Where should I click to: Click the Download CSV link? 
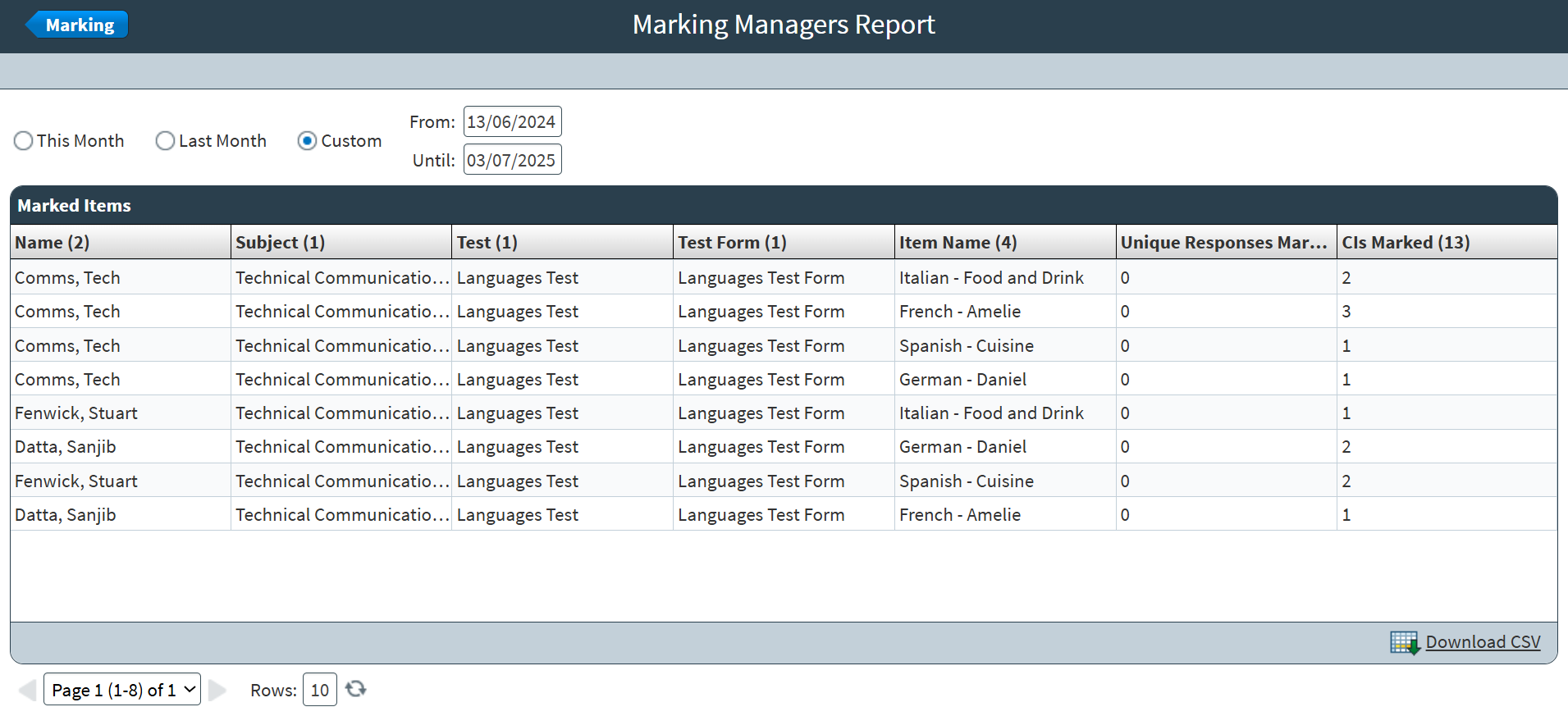click(1482, 642)
